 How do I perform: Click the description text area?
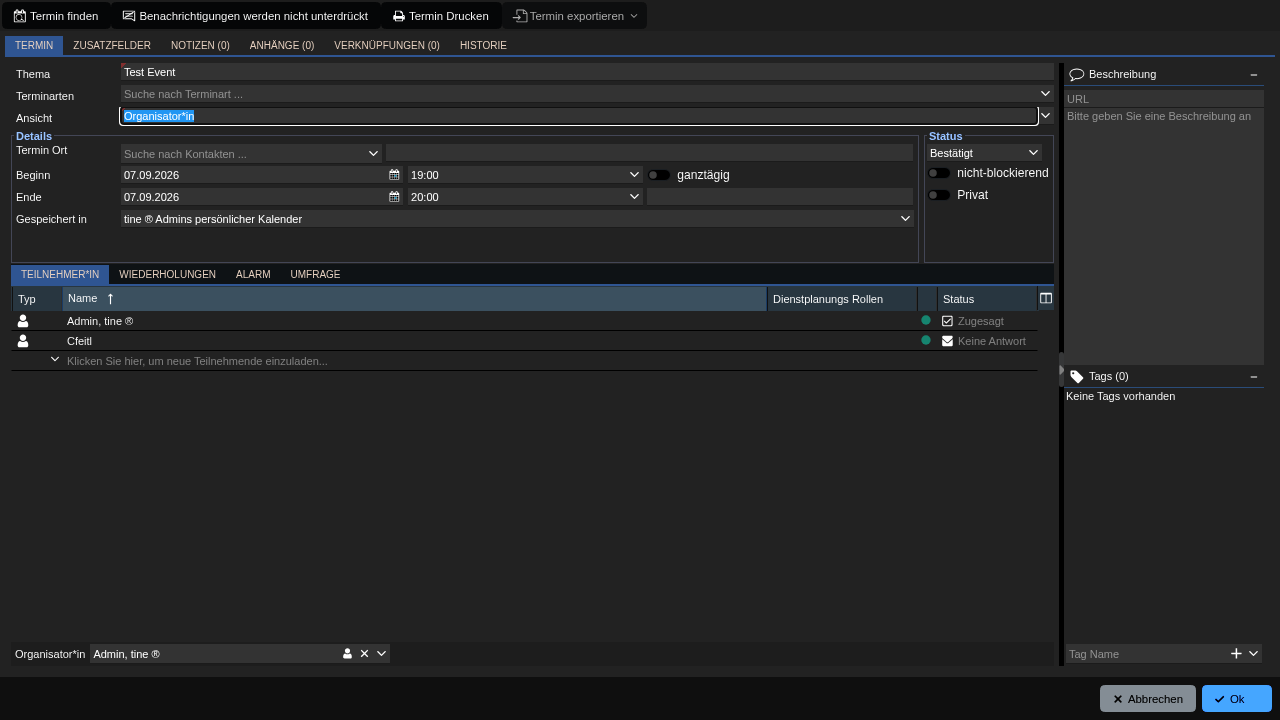click(1164, 236)
